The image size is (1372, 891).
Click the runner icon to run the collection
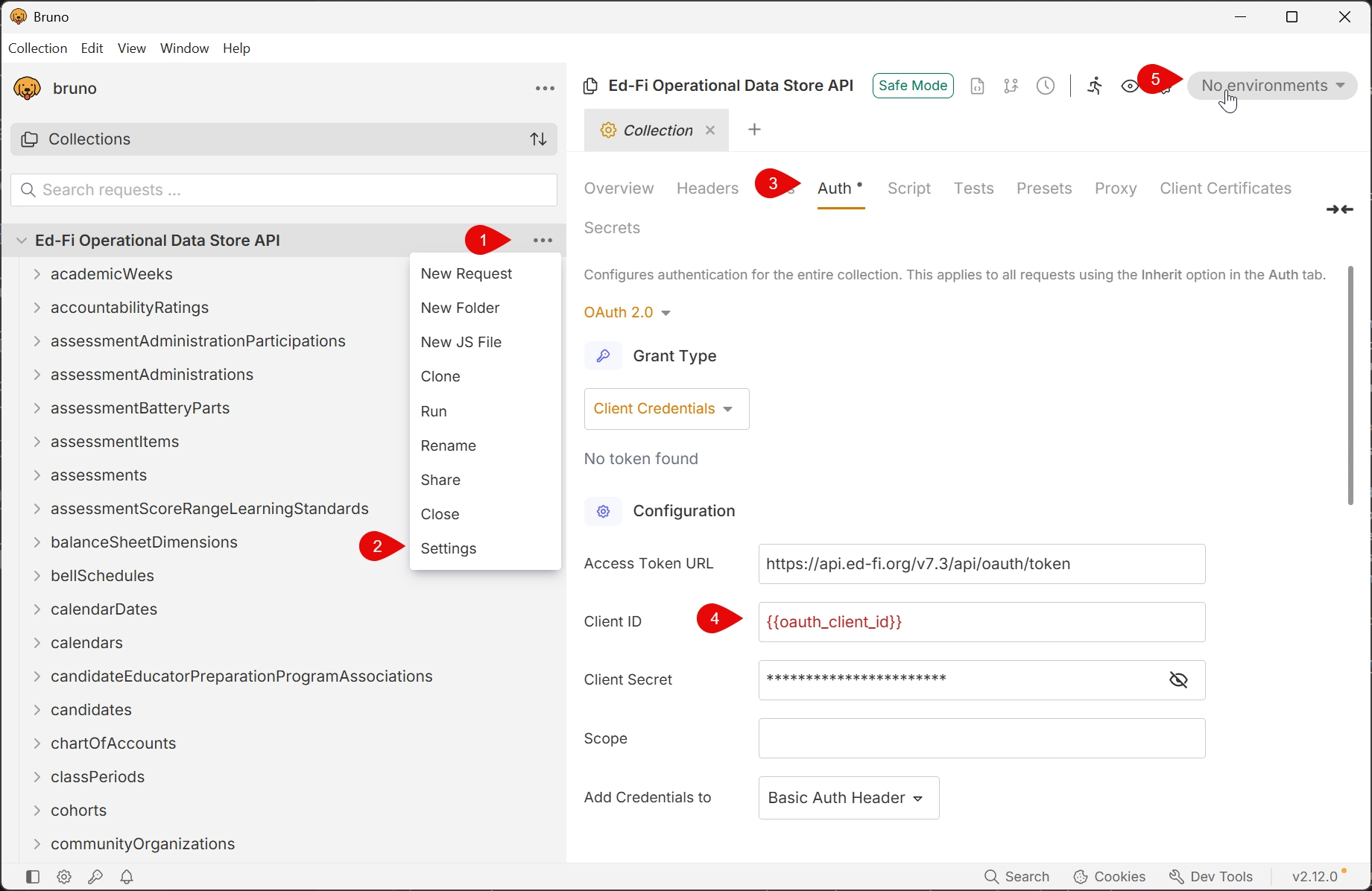click(x=1095, y=86)
